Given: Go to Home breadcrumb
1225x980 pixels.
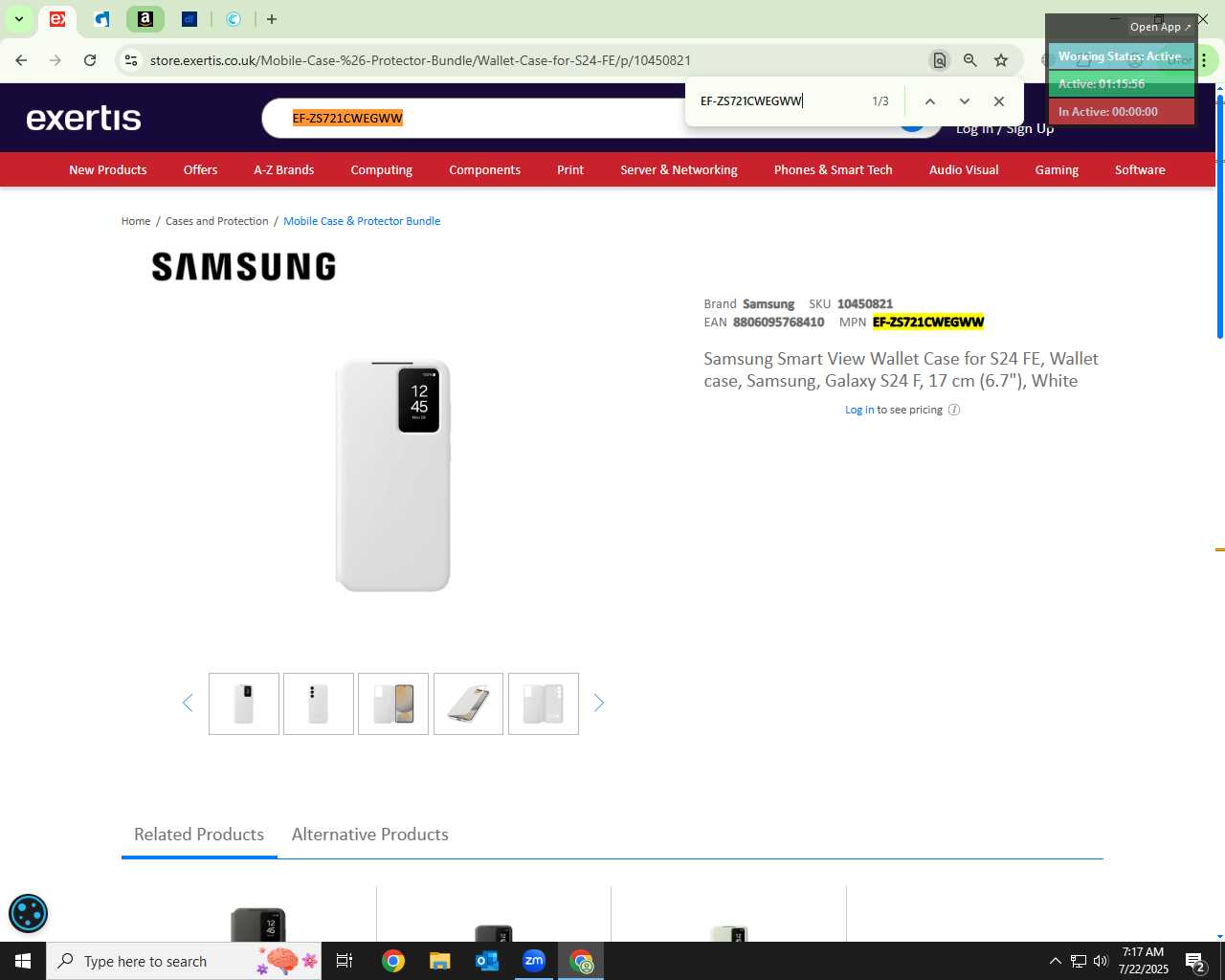Looking at the screenshot, I should click(136, 221).
